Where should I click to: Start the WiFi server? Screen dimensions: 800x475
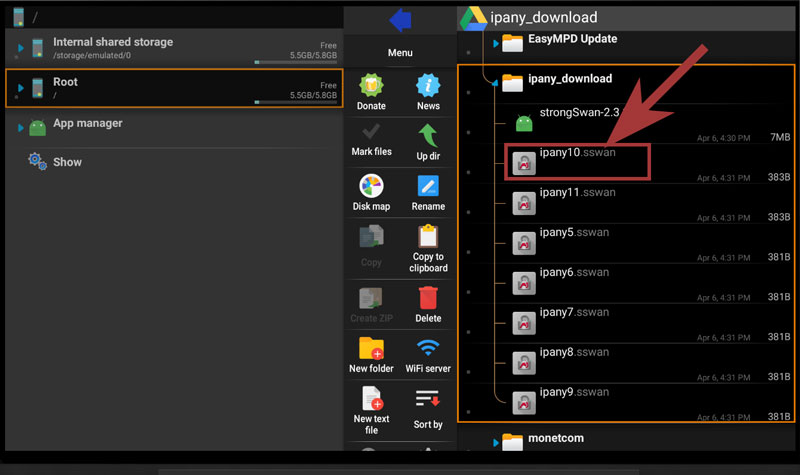pos(428,349)
